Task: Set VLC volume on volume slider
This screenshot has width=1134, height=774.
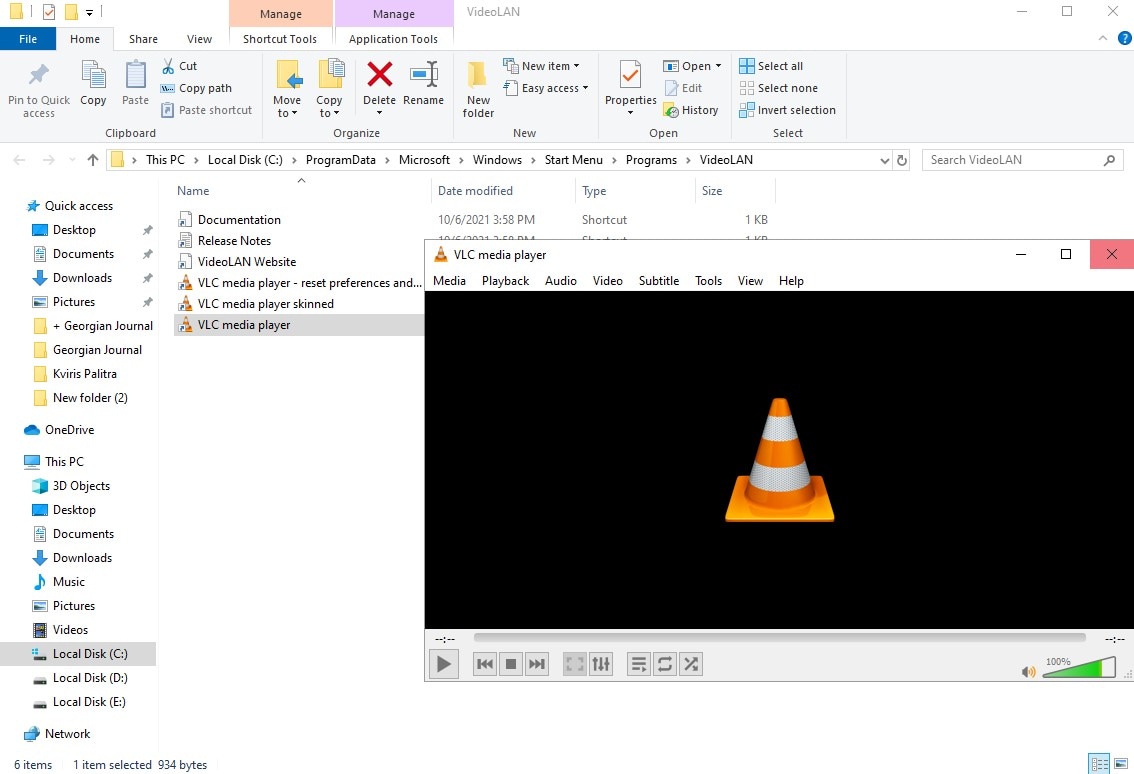Action: click(1079, 667)
